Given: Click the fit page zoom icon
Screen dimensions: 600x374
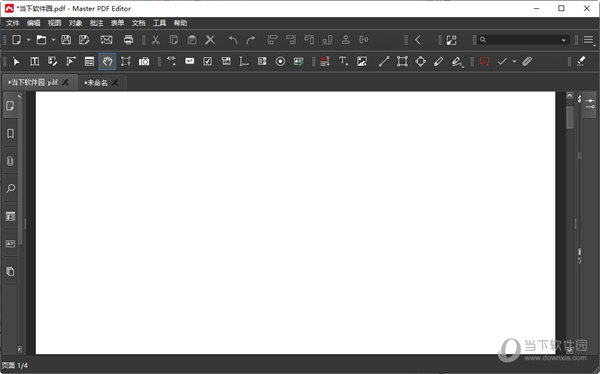Looking at the screenshot, I should 452,40.
